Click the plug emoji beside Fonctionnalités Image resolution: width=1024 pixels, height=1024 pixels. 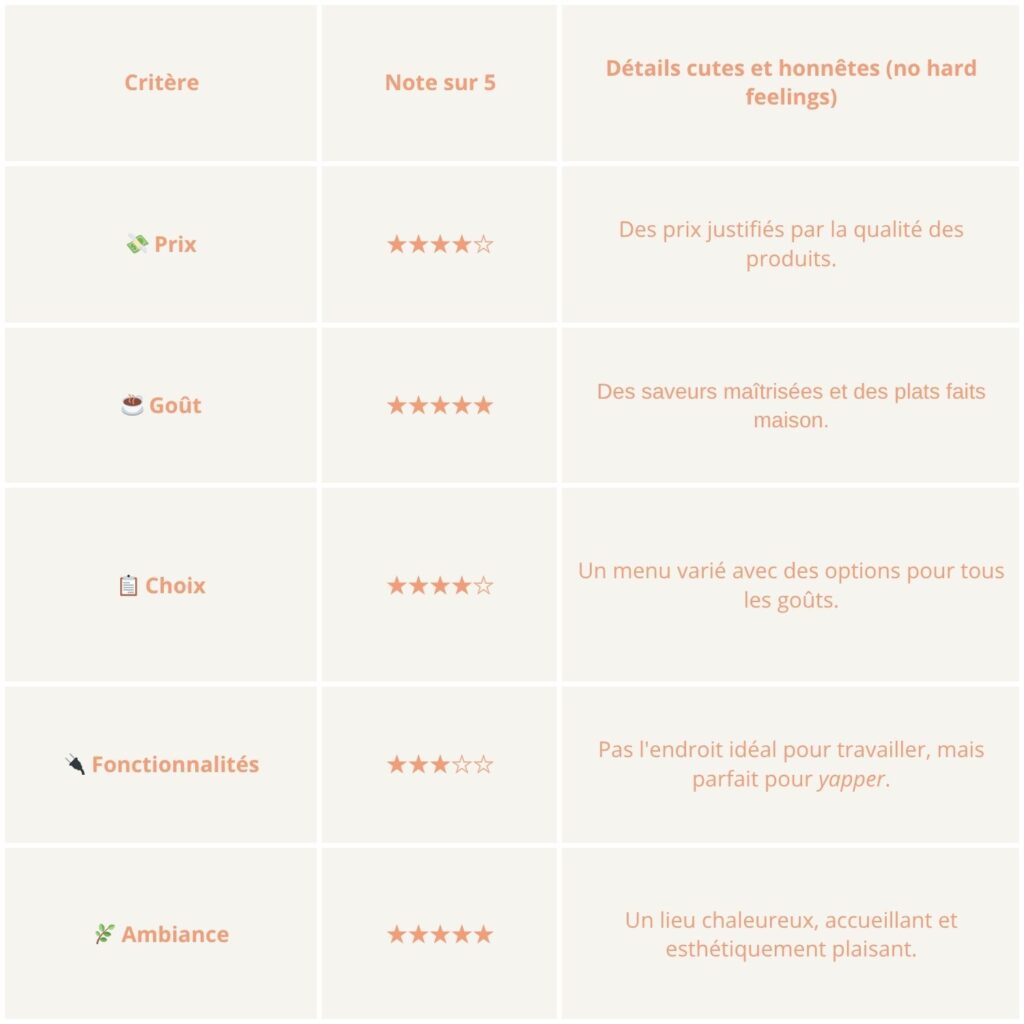tap(75, 764)
